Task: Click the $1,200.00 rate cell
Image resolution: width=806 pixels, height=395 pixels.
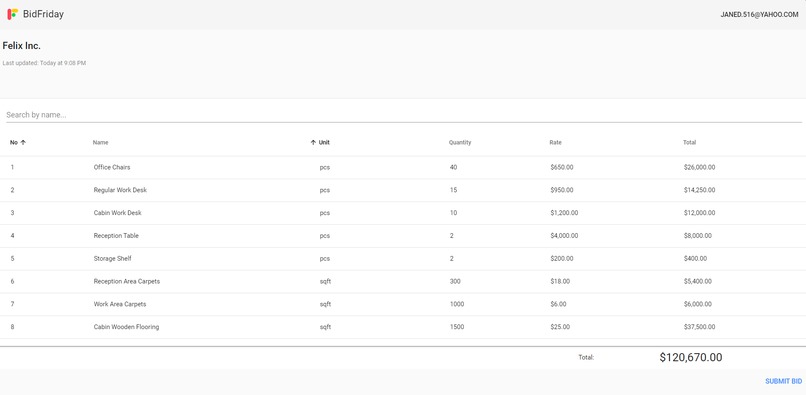Action: pyautogui.click(x=564, y=213)
